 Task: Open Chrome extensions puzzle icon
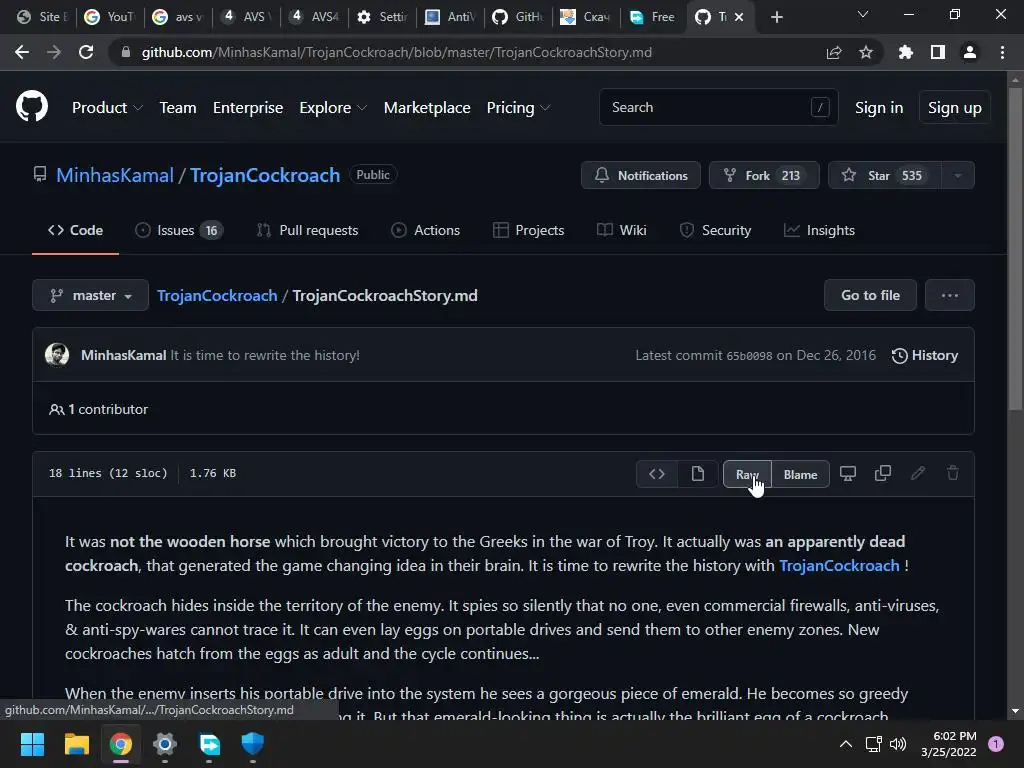click(906, 52)
